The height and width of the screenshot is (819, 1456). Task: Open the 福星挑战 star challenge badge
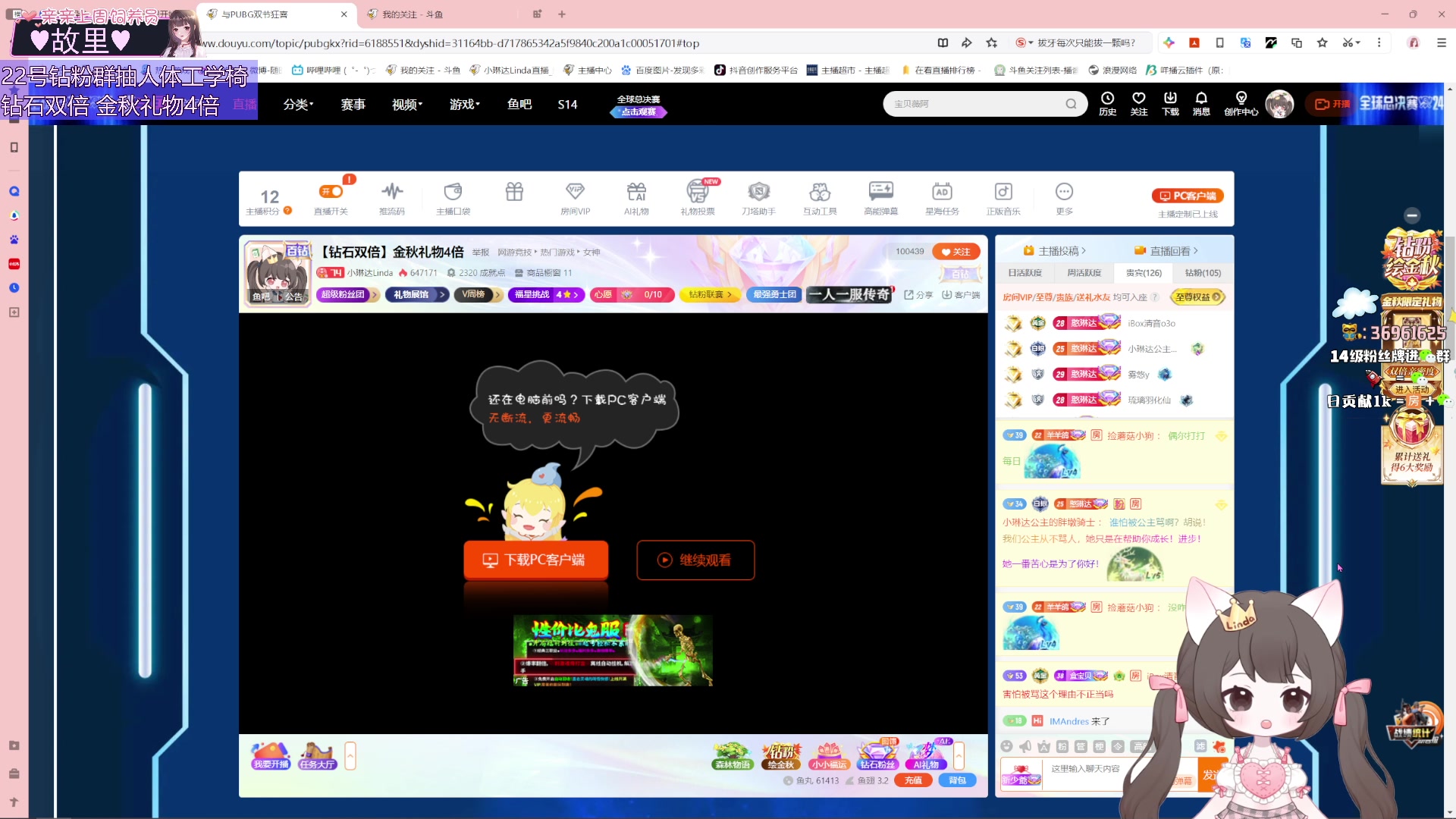(546, 294)
